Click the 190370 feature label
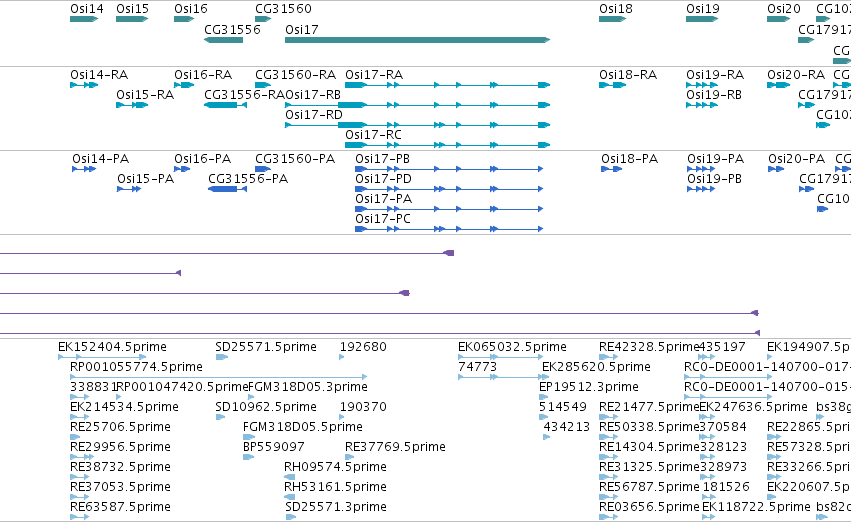 (363, 406)
